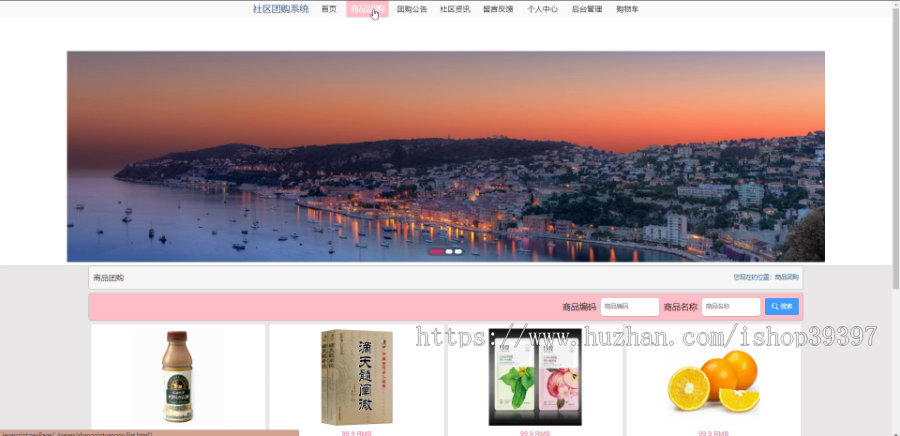This screenshot has height=436, width=900.
Task: Select the 商品团购 navigation item
Action: (x=367, y=9)
